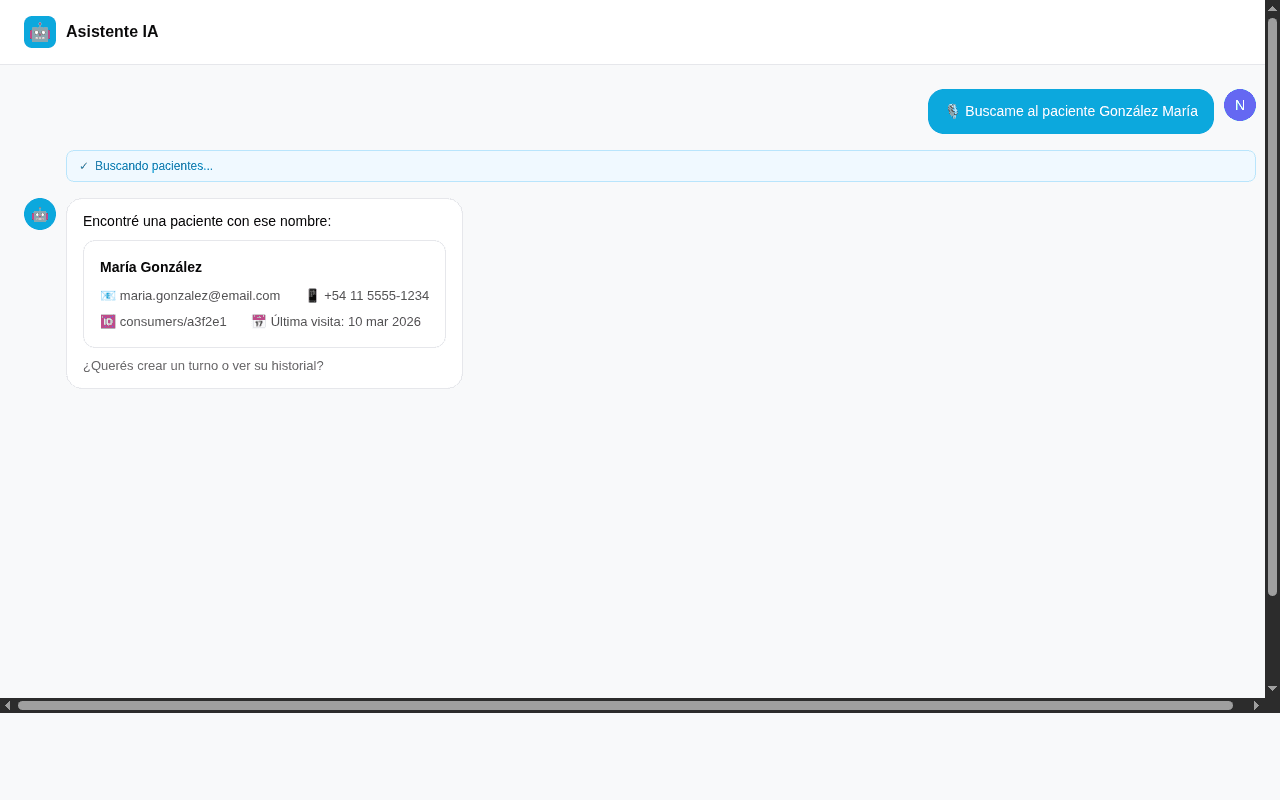1280x800 pixels.
Task: Click the scroll down arrow
Action: pos(1273,689)
